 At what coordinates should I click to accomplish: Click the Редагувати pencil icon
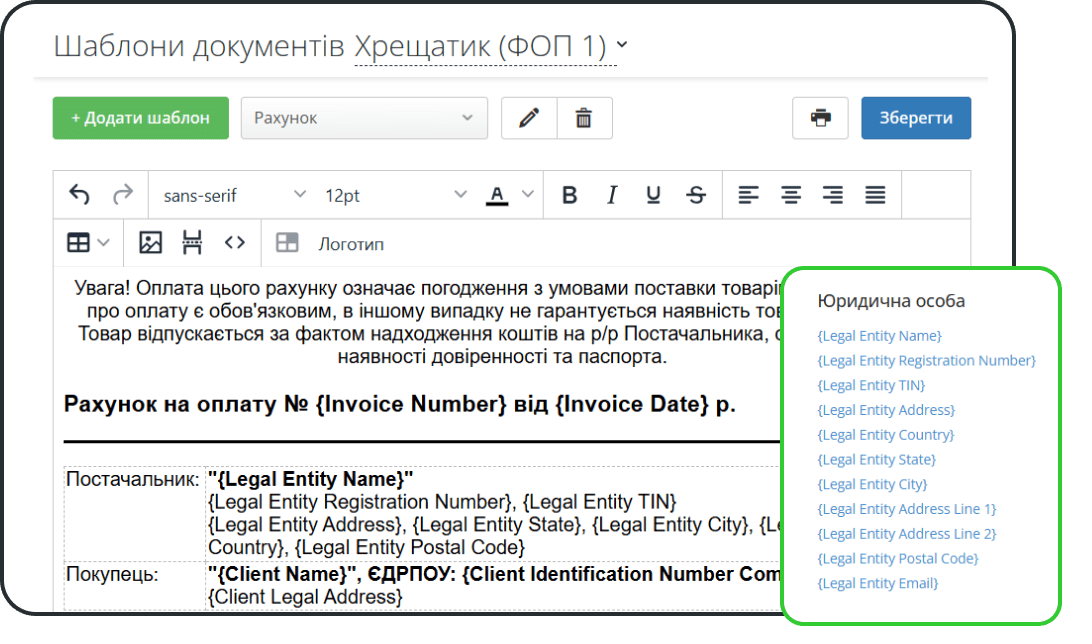pos(528,117)
